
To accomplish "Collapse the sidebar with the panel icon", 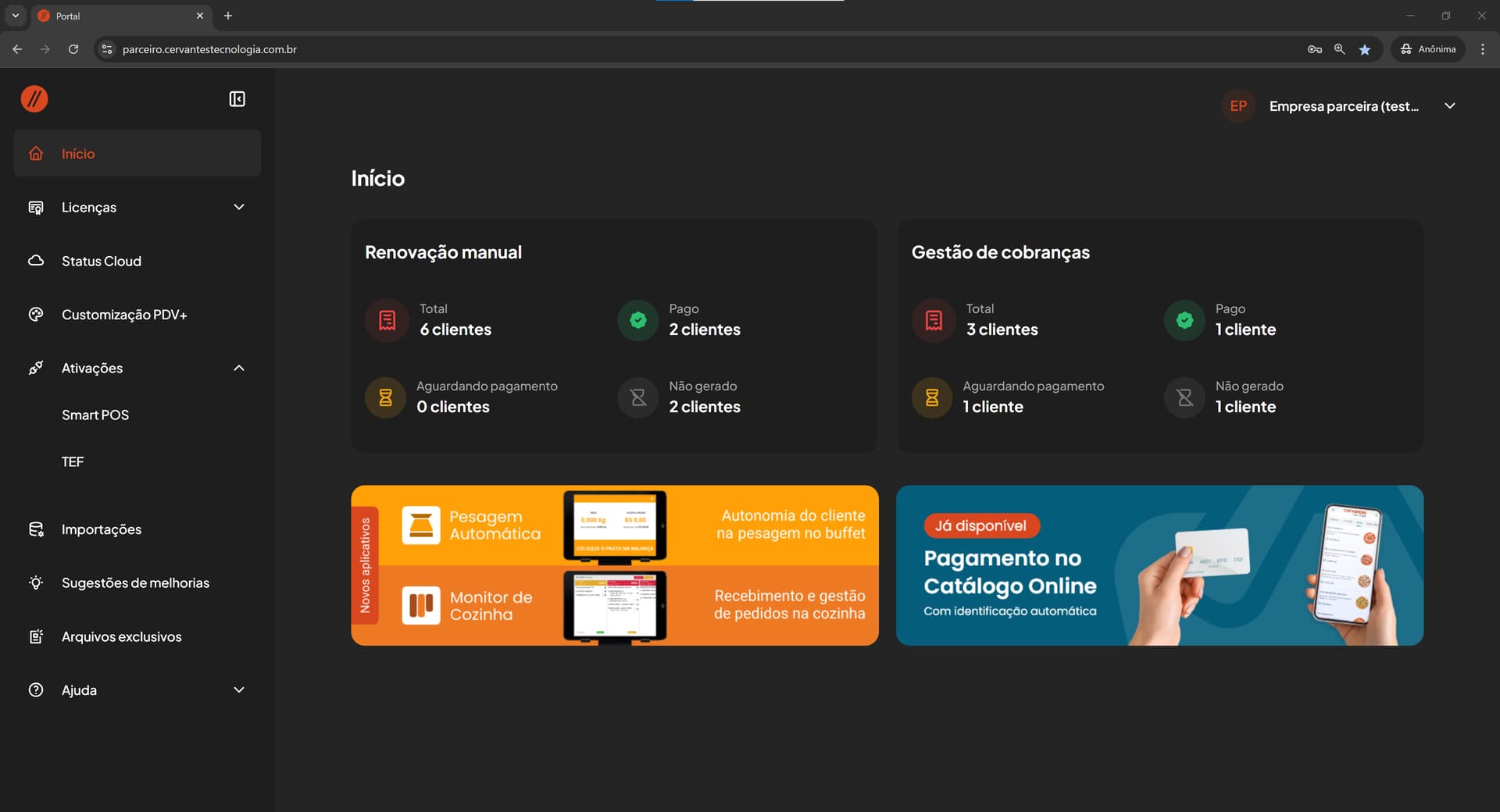I will pos(237,99).
